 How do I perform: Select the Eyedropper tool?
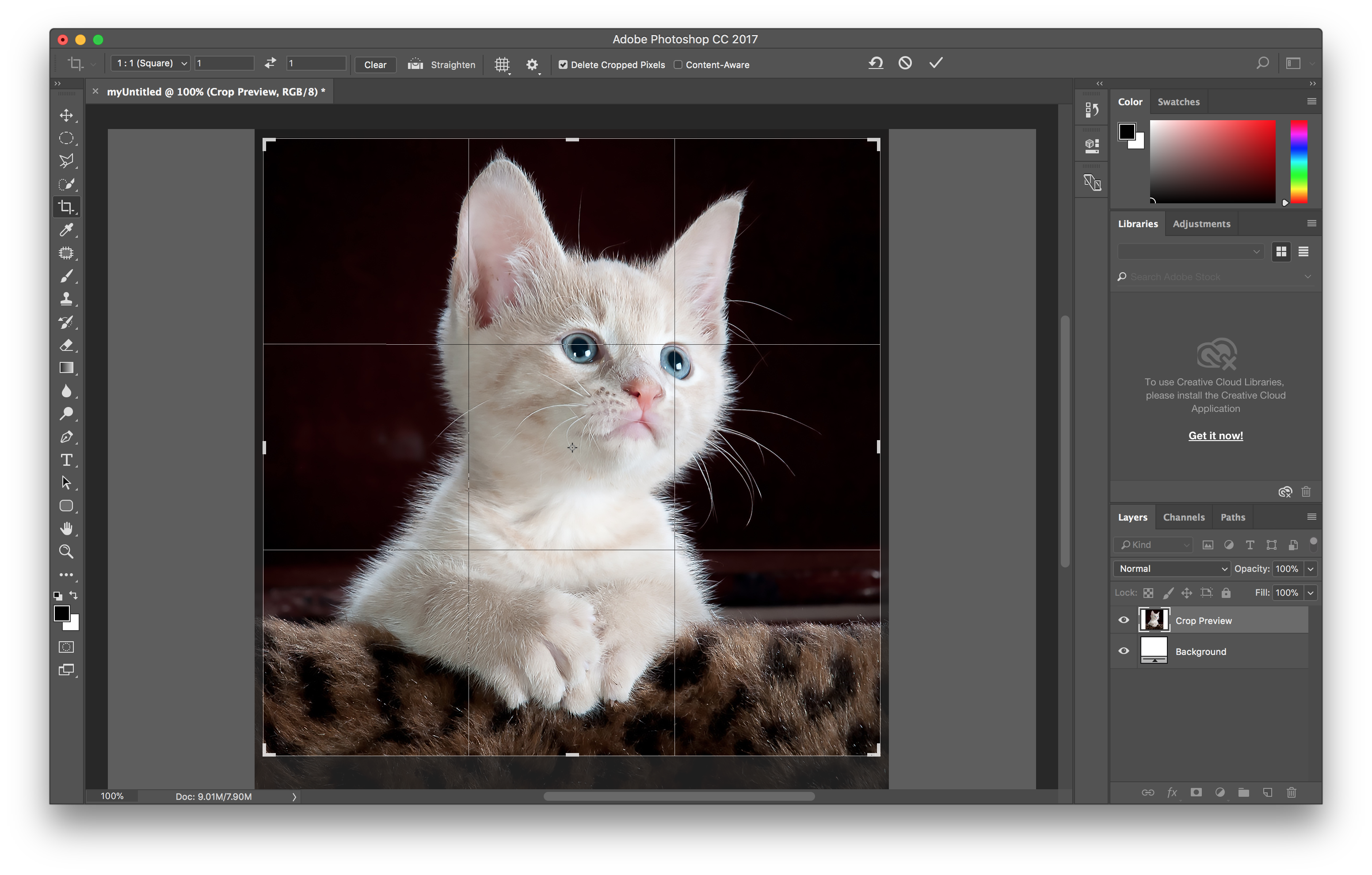click(x=67, y=230)
